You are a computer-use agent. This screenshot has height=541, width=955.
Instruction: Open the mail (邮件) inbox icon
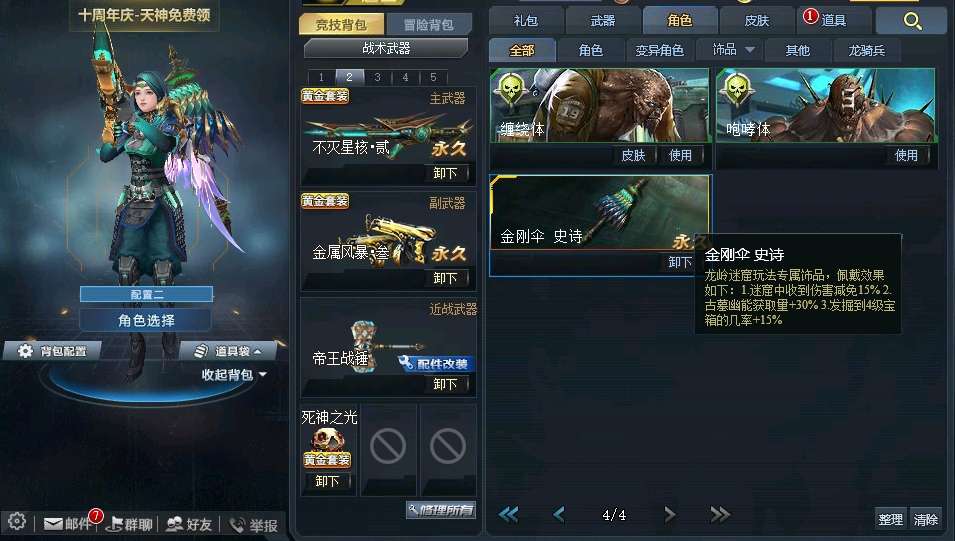tap(54, 523)
